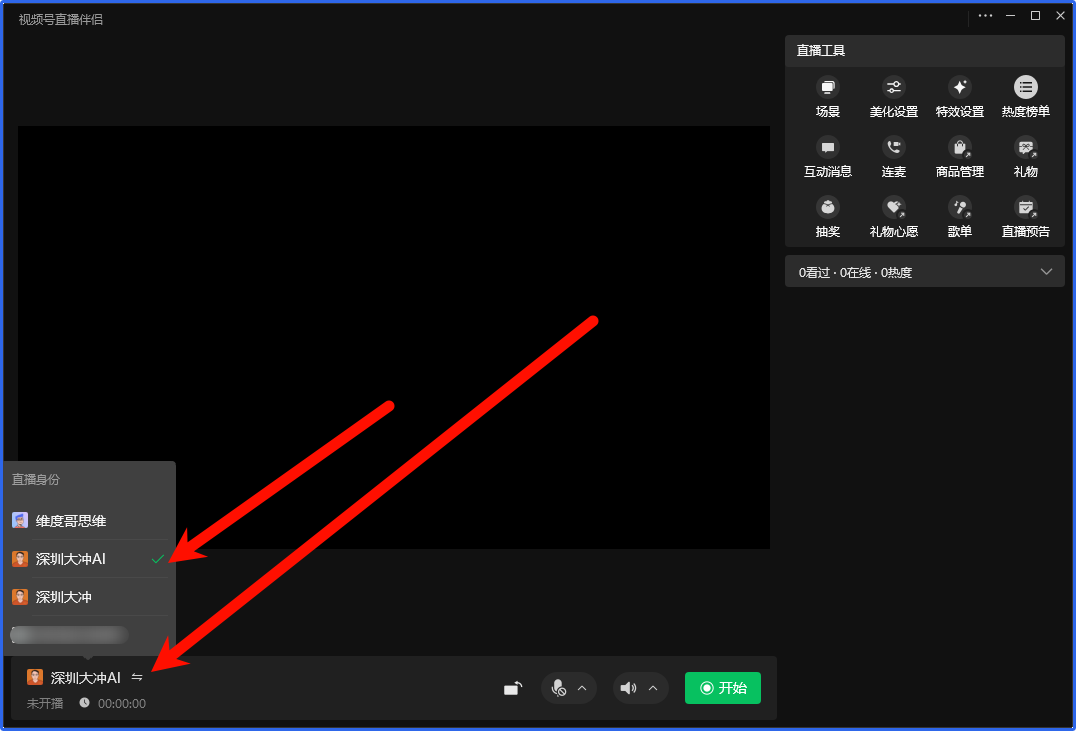Viewport: 1076px width, 731px height.
Task: Toggle the speaker volume button
Action: [628, 688]
